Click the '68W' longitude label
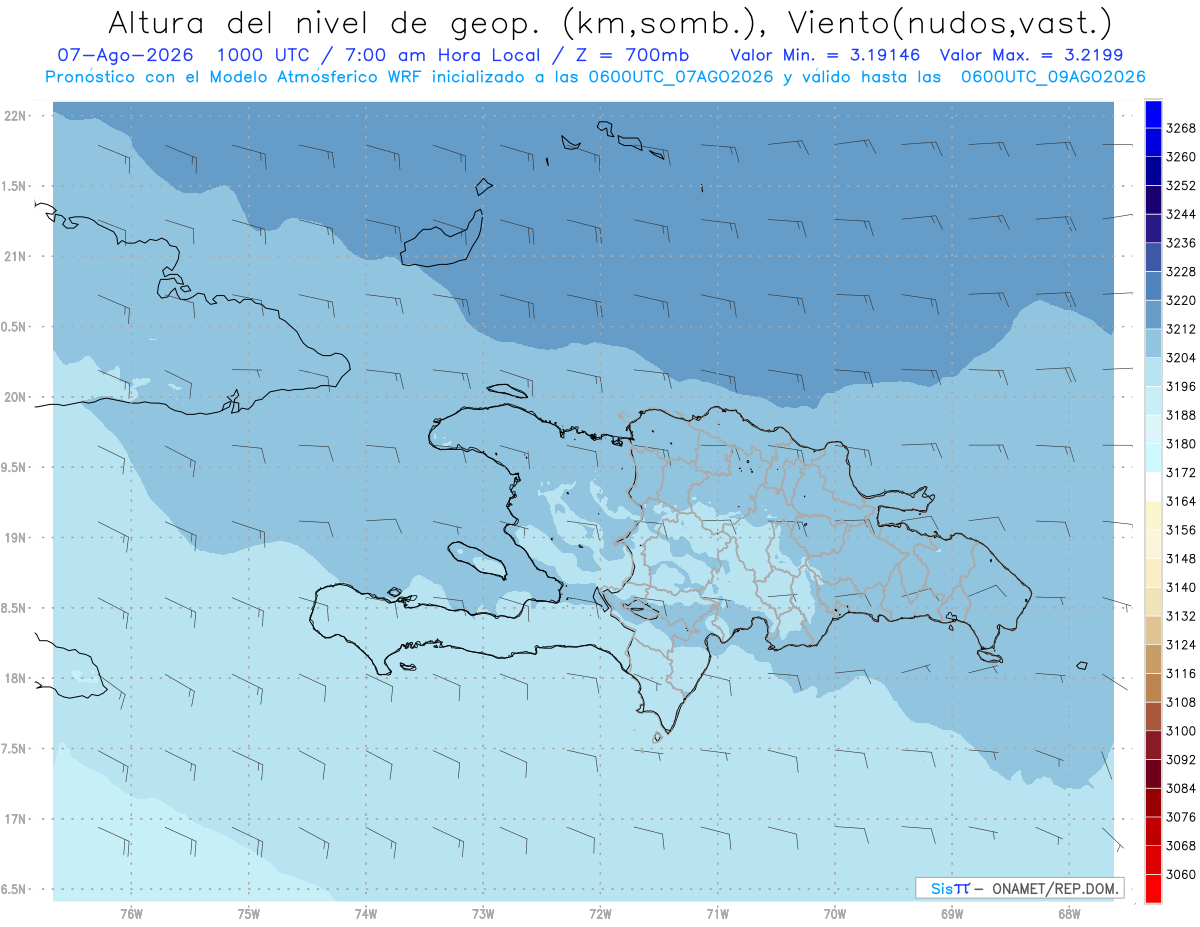 [1069, 914]
